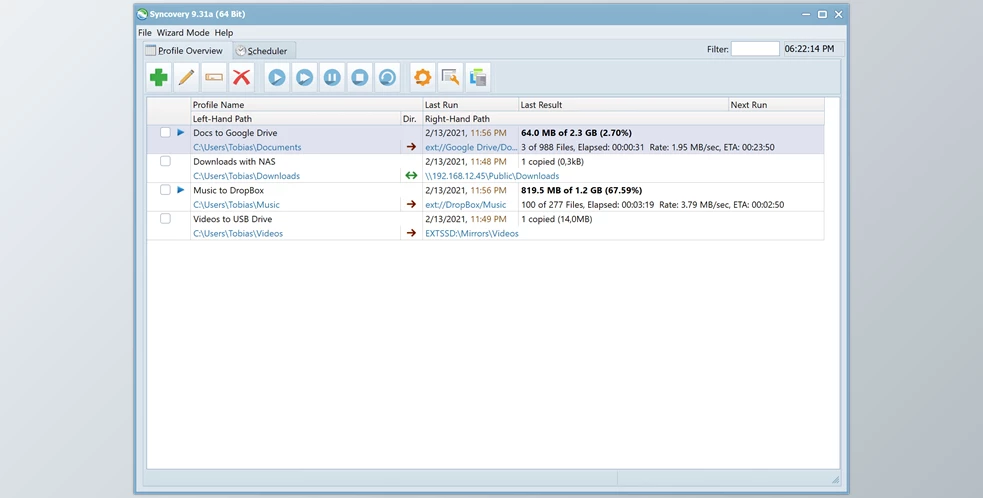Click the Dir. column header
The width and height of the screenshot is (983, 498).
tap(411, 119)
